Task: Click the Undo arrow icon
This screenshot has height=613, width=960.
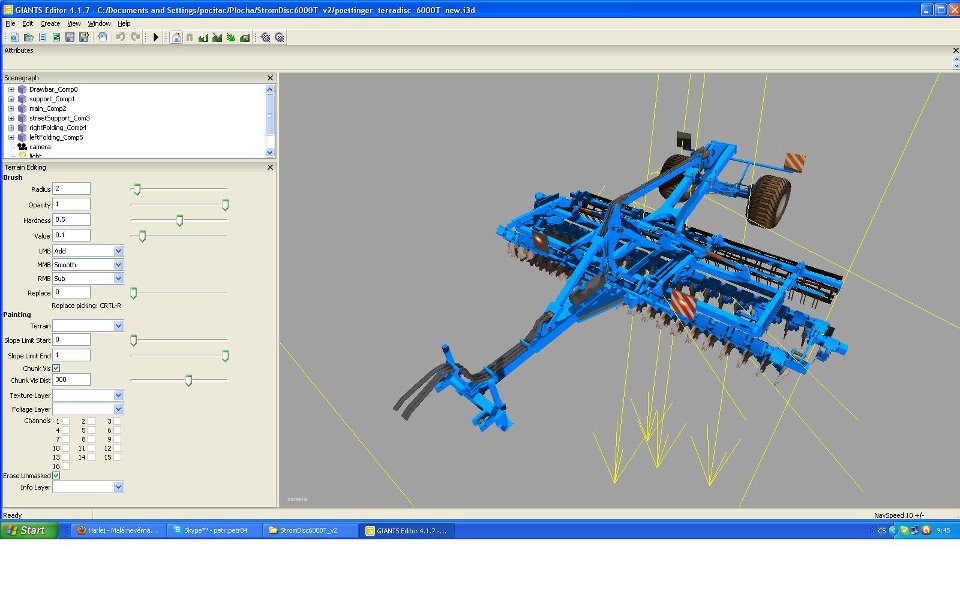Action: 121,37
